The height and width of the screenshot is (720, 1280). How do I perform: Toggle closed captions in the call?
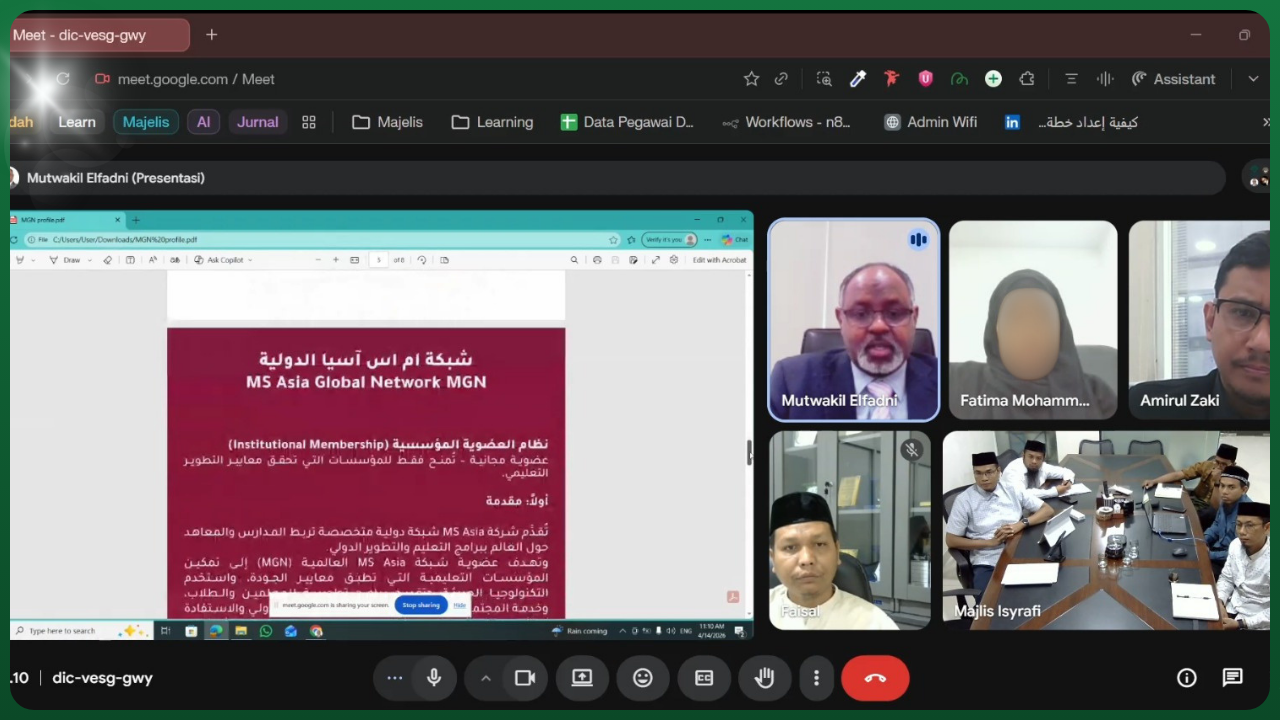point(704,678)
